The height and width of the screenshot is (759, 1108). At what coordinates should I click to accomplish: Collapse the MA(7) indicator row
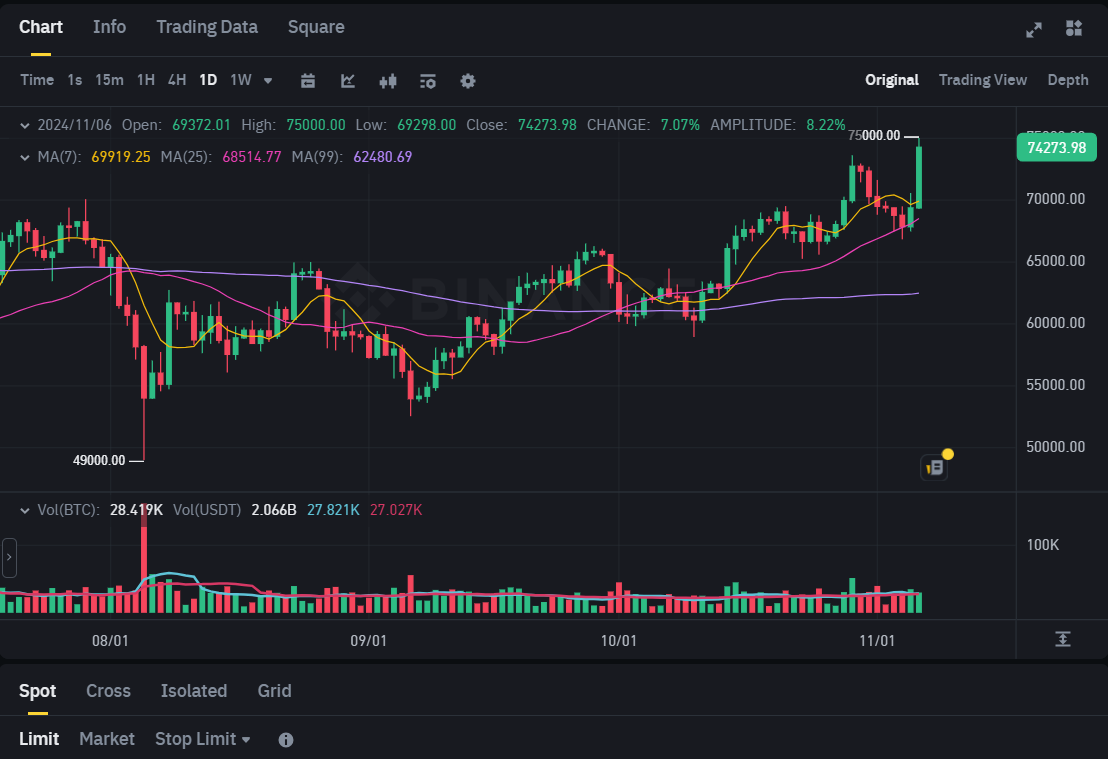(25, 157)
